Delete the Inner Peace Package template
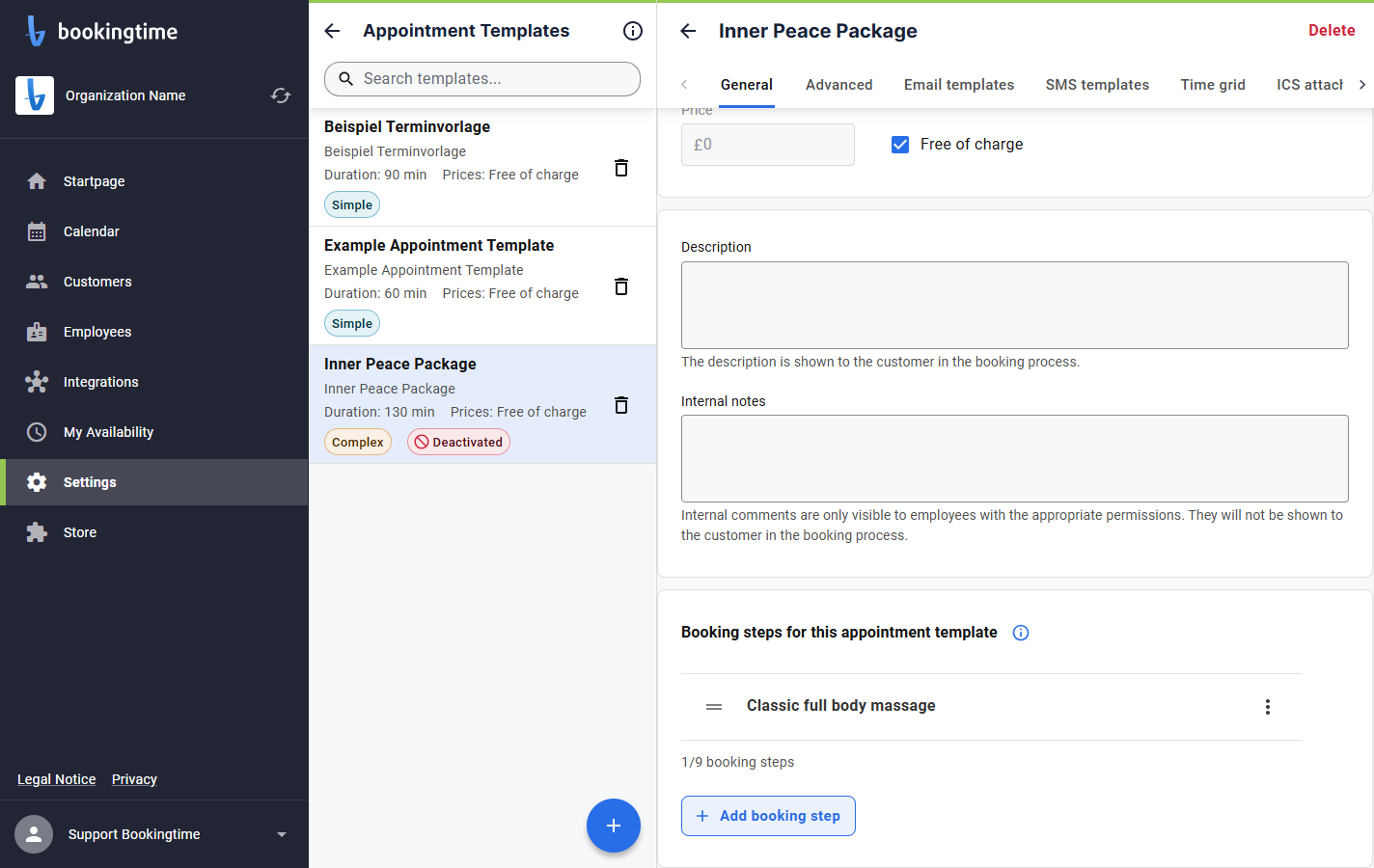This screenshot has height=868, width=1374. tap(1332, 31)
